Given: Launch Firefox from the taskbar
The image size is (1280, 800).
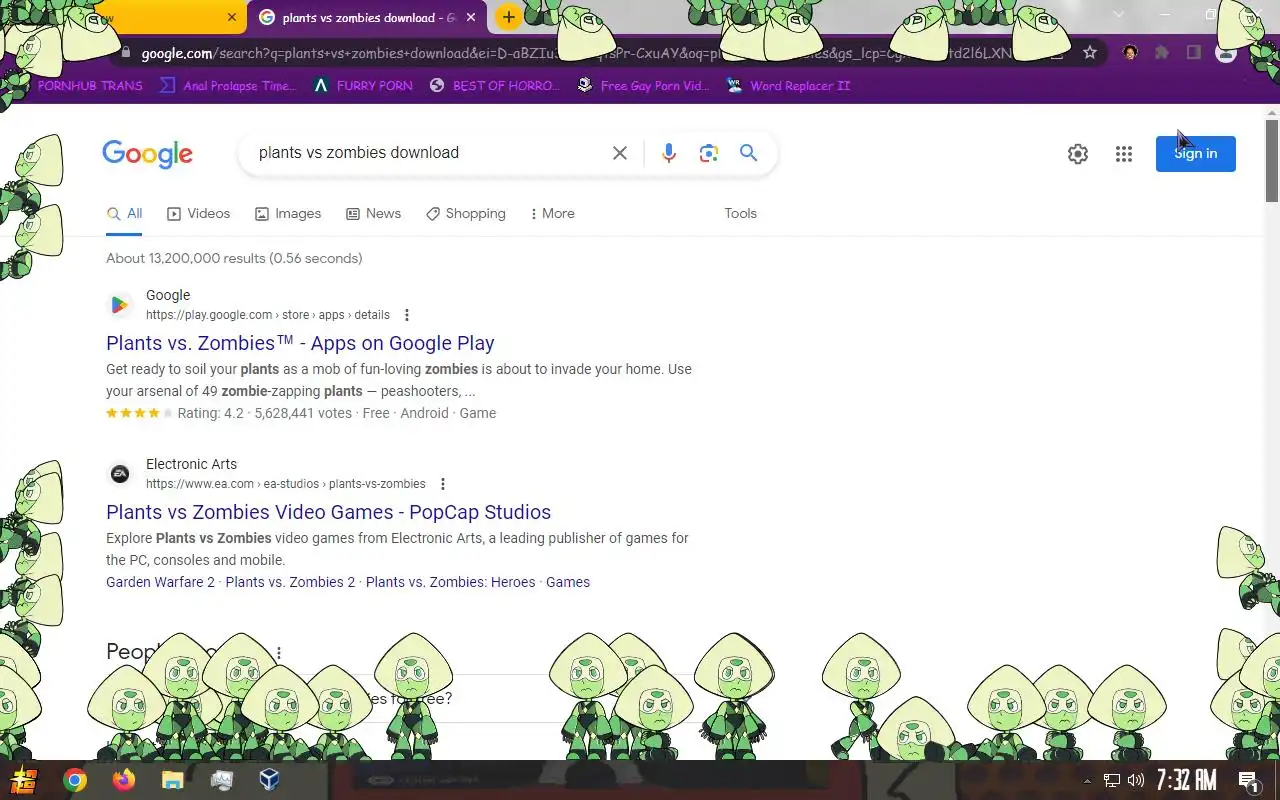Looking at the screenshot, I should click(x=124, y=781).
